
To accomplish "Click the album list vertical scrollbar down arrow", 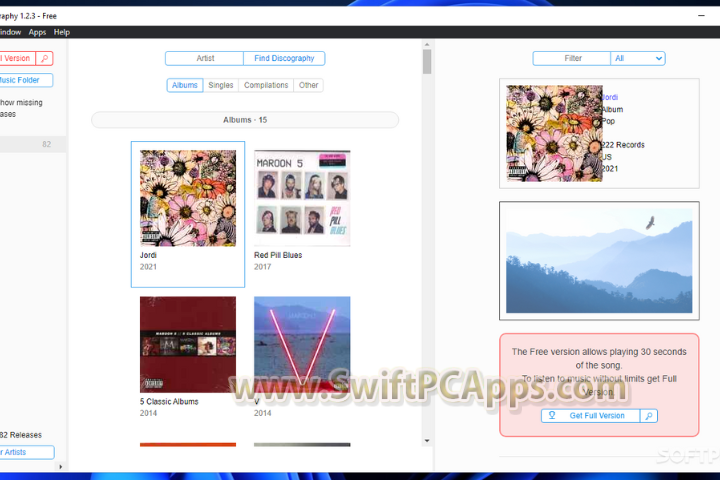I will [x=428, y=441].
